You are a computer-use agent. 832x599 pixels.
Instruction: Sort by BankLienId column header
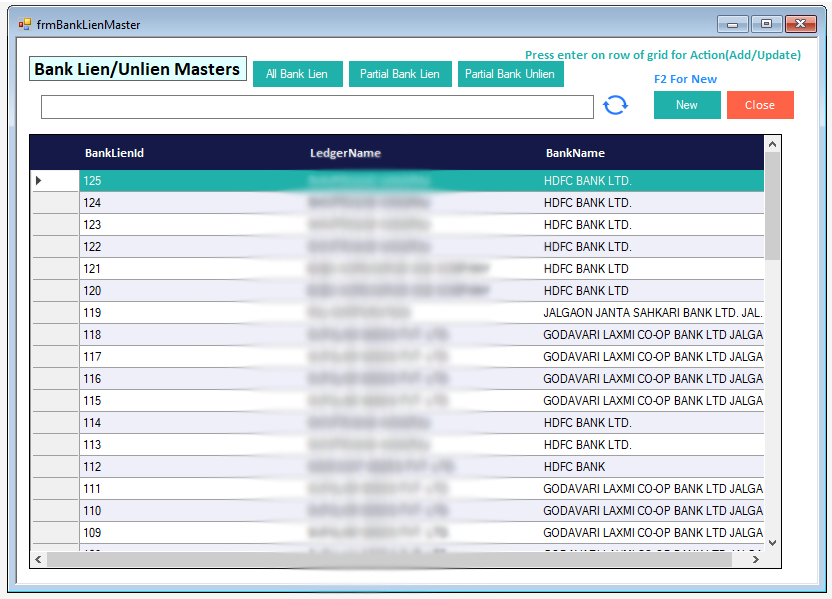coord(115,153)
